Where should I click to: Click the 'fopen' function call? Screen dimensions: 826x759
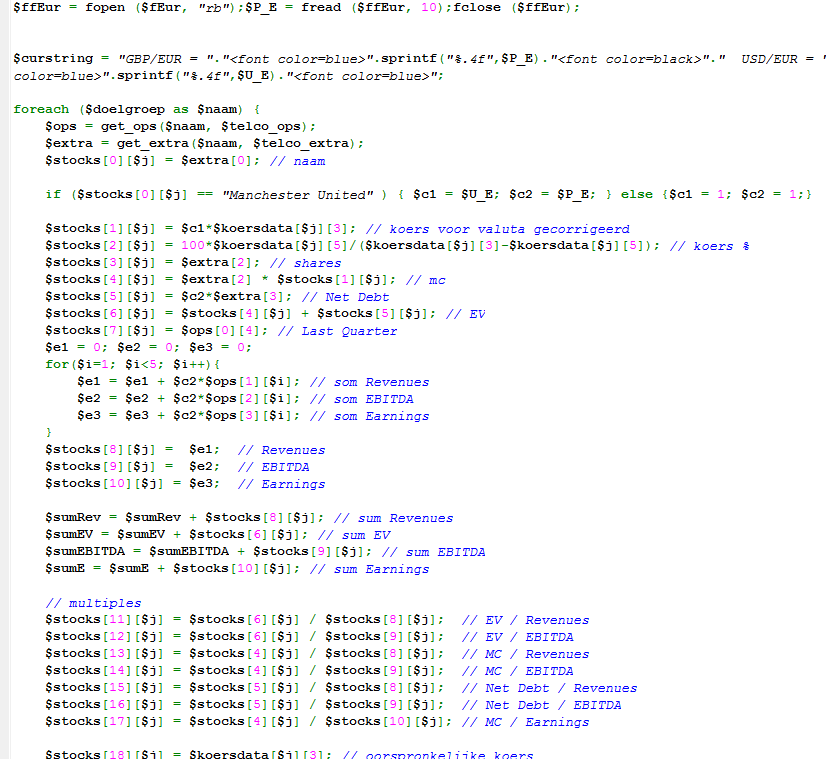click(105, 7)
